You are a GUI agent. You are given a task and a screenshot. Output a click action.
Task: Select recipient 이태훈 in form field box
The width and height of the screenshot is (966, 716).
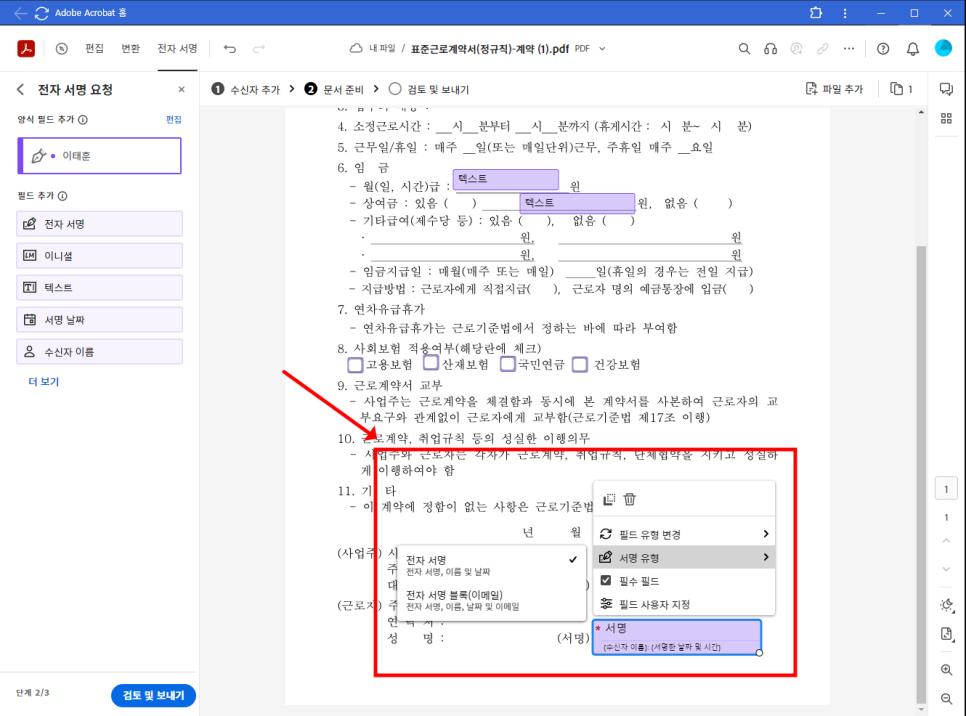tap(100, 156)
